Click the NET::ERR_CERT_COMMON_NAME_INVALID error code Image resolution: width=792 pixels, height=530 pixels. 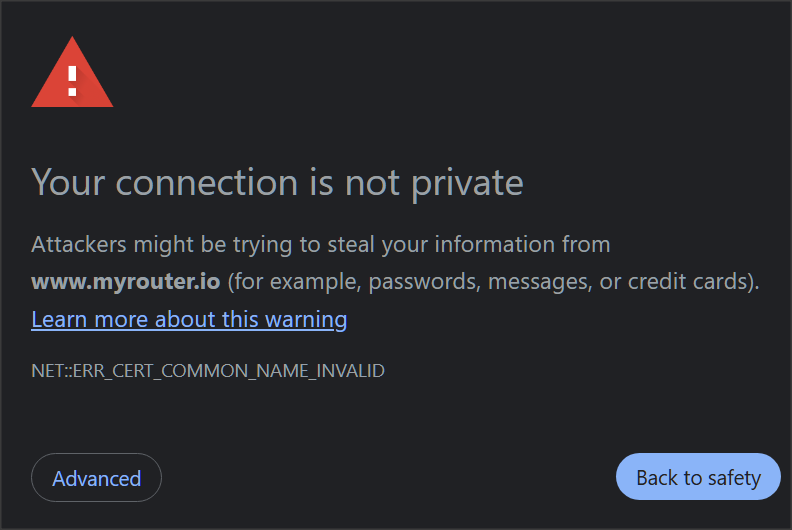click(x=208, y=371)
